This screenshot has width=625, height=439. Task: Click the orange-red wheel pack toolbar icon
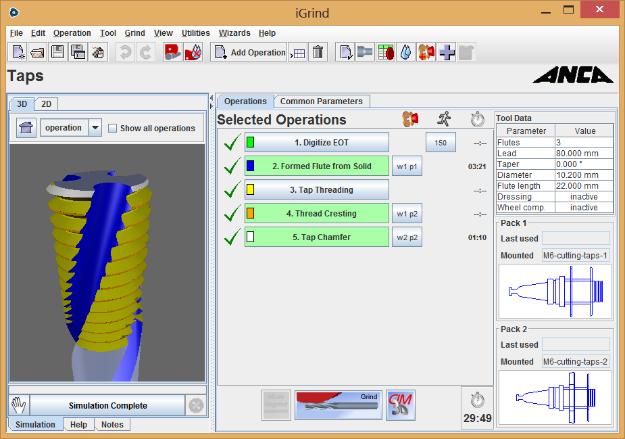click(x=426, y=52)
